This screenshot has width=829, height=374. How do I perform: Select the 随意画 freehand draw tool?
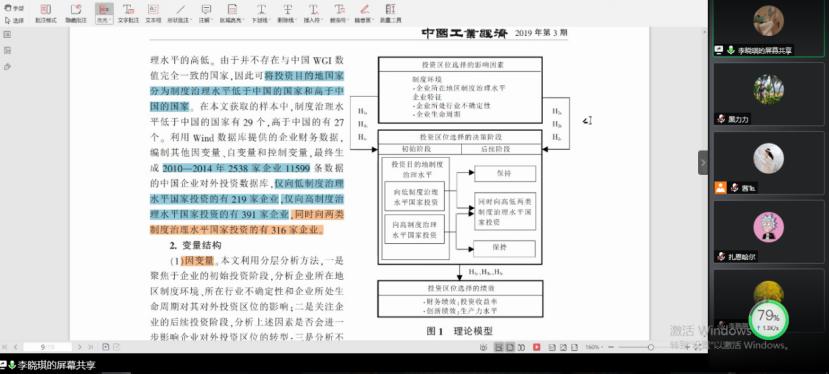364,14
